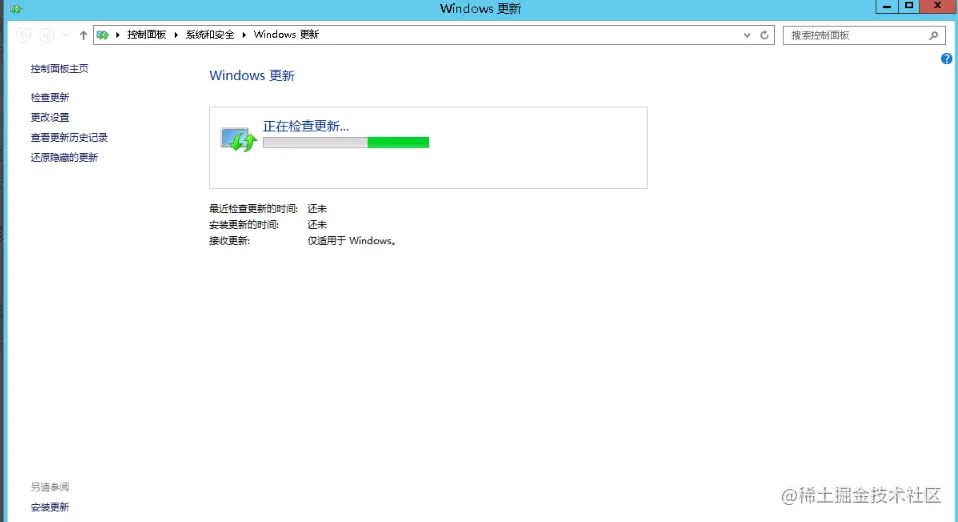This screenshot has height=522, width=958.
Task: Open 查看更新历史记录 link
Action: [69, 138]
